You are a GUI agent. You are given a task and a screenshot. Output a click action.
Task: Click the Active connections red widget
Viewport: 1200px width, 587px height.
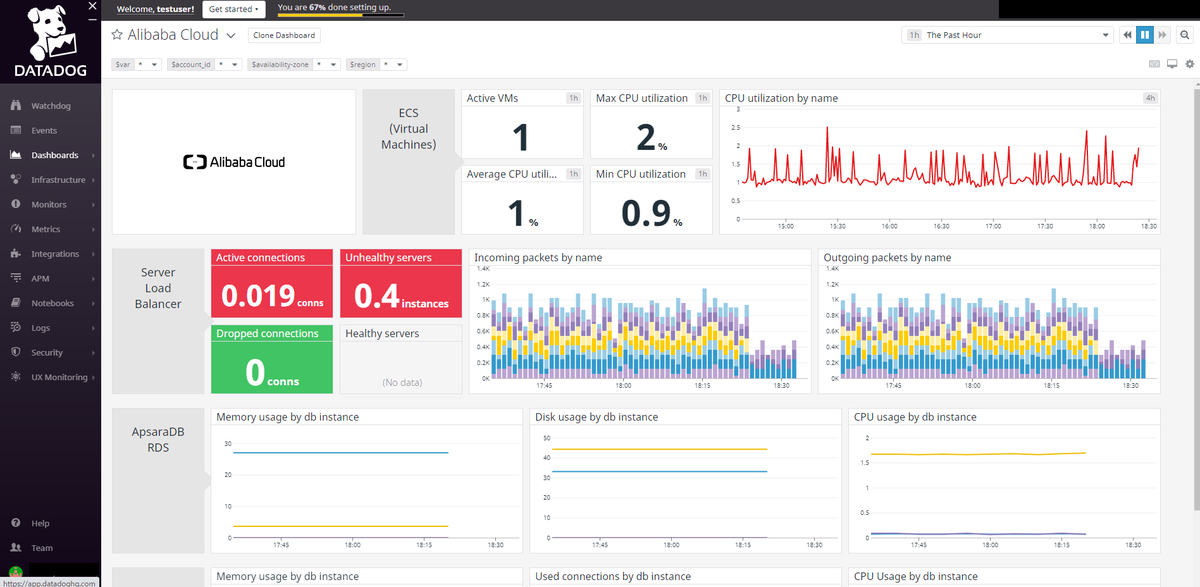[x=272, y=285]
